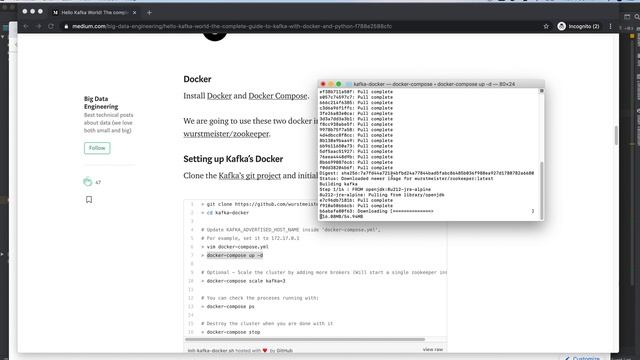The image size is (640, 360).
Task: Click the gist horizontal scrollbar
Action: pos(305,339)
